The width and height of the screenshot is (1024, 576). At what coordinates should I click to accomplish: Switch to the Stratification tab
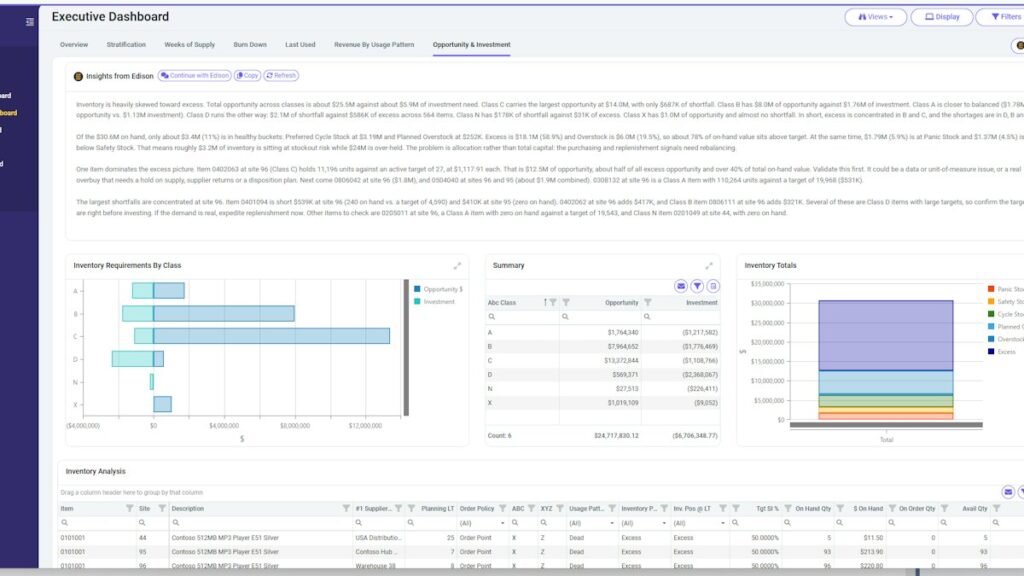coord(126,45)
